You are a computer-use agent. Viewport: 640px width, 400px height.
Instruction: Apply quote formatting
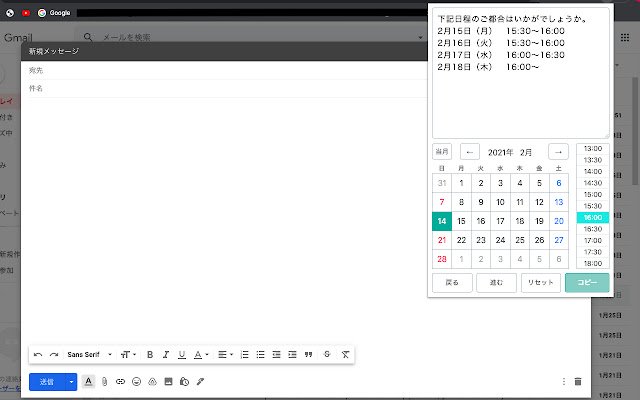(x=309, y=355)
